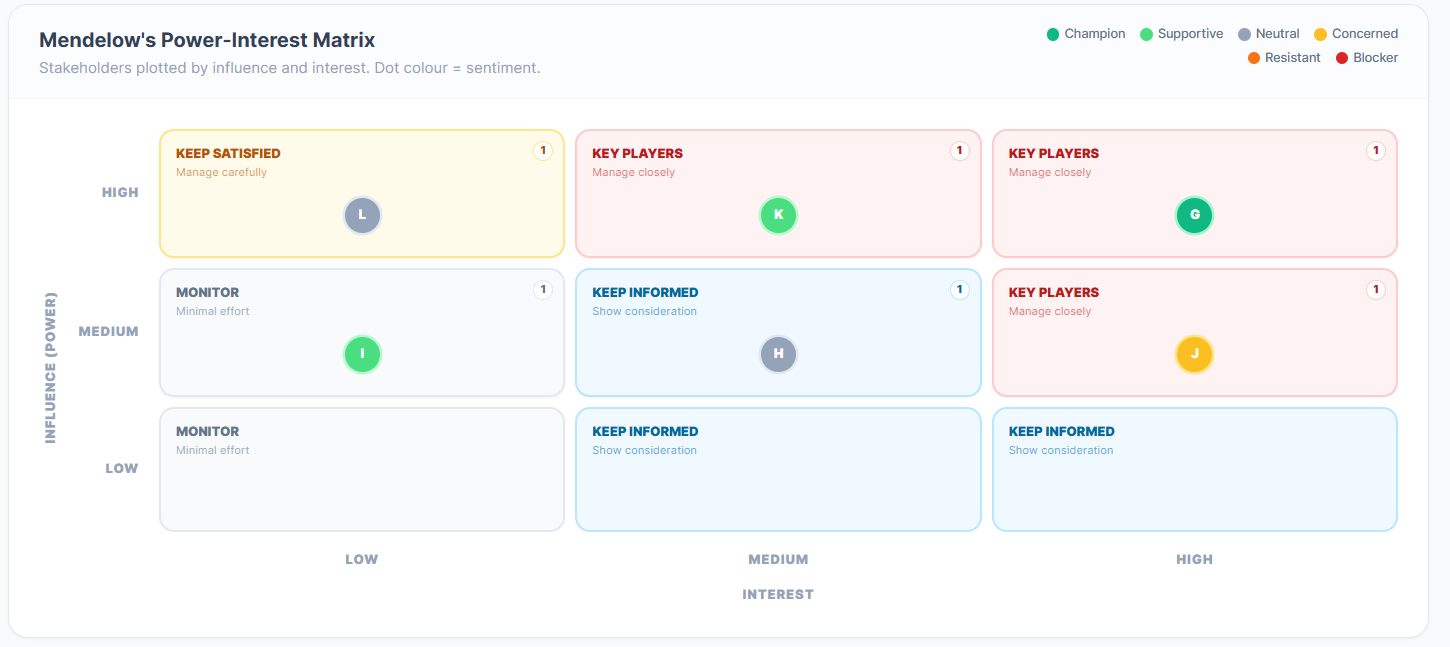Click the Neutral legend colour dot
The image size is (1450, 647).
1244,34
